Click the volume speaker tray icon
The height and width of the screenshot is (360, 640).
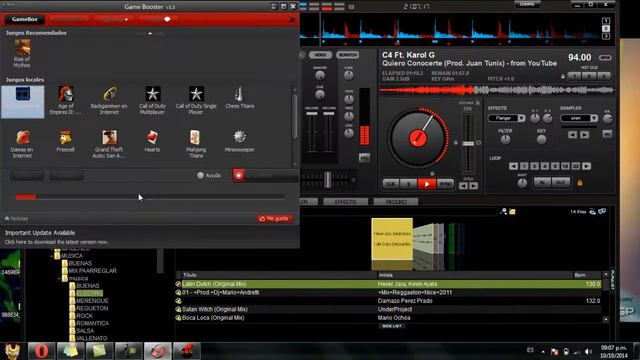(588, 351)
